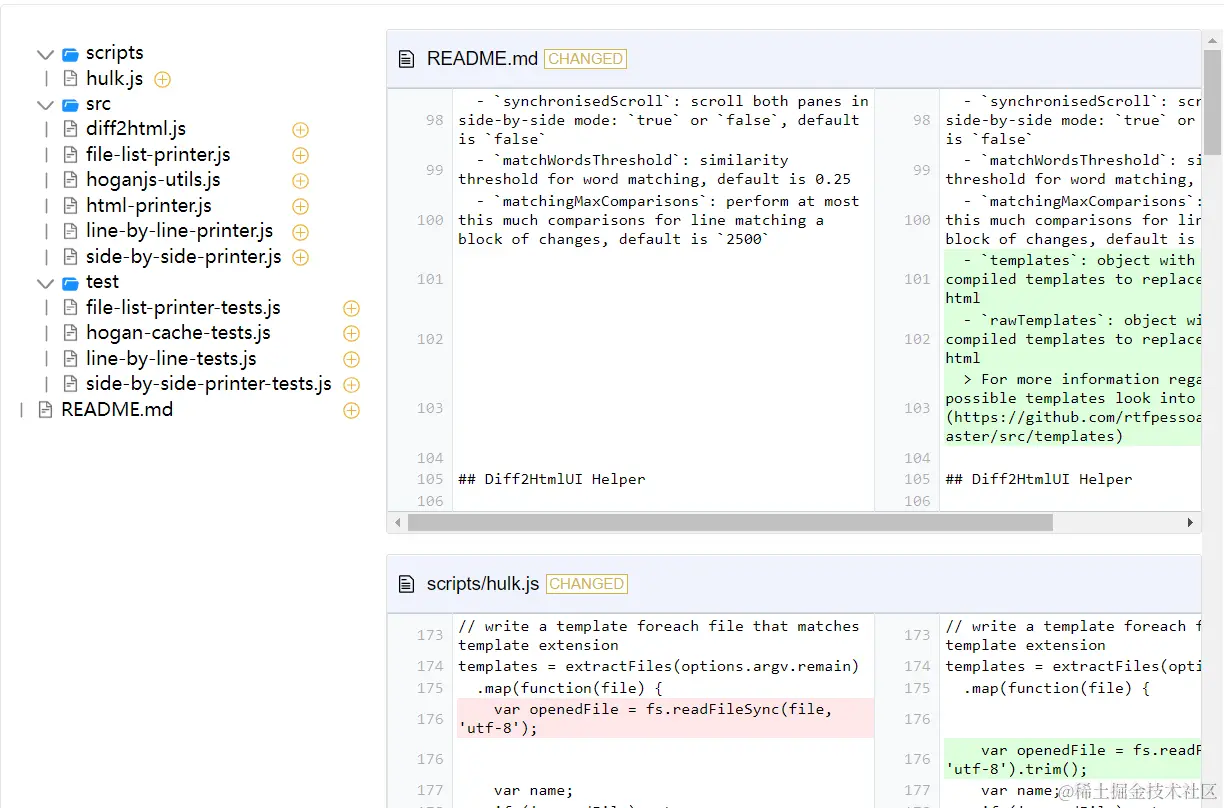The height and width of the screenshot is (808, 1224).
Task: Click the scripts folder label
Action: [114, 53]
